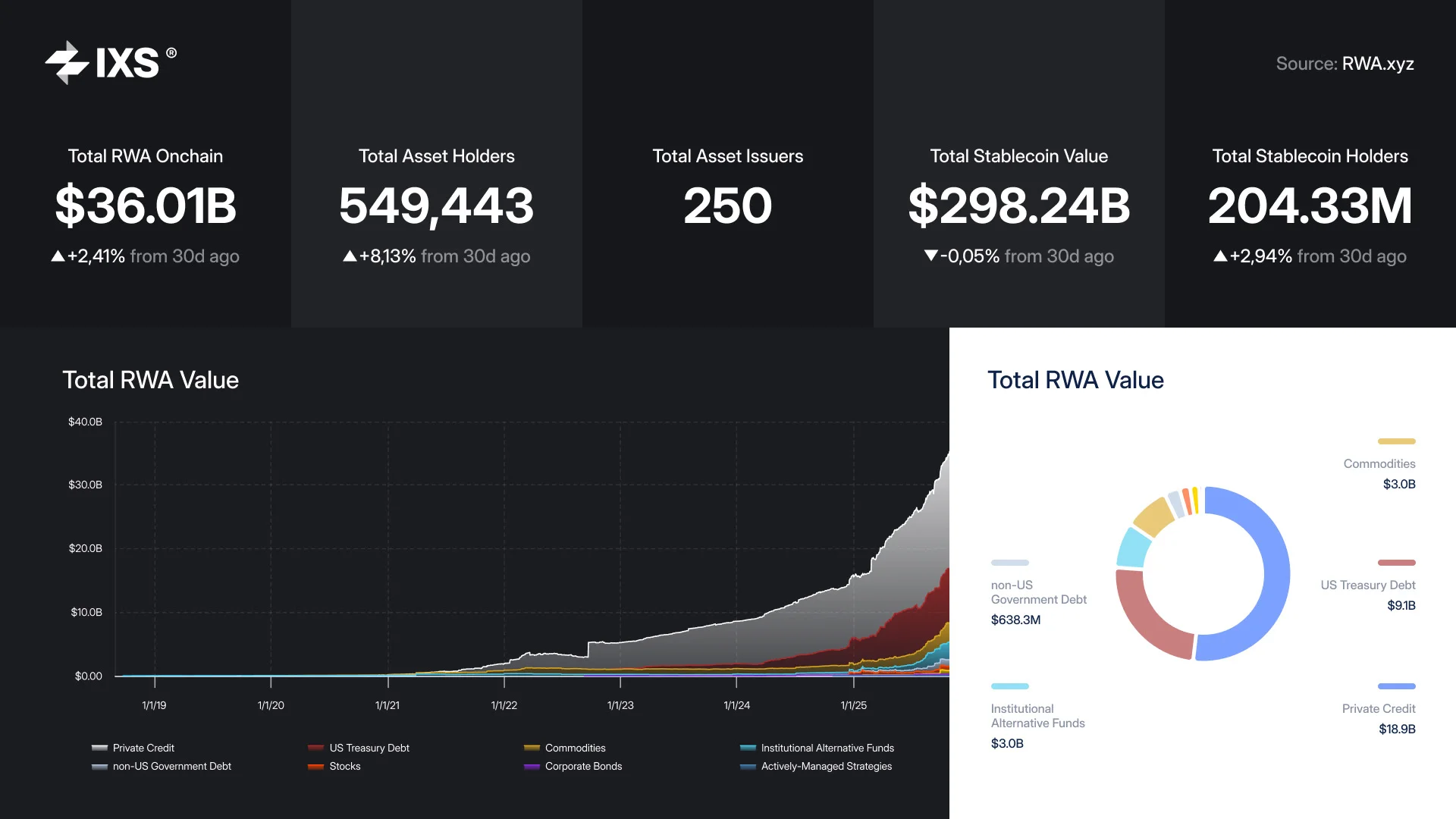Click the non-US Government Debt pill icon
Screen dimensions: 1456x819
pyautogui.click(x=1009, y=562)
